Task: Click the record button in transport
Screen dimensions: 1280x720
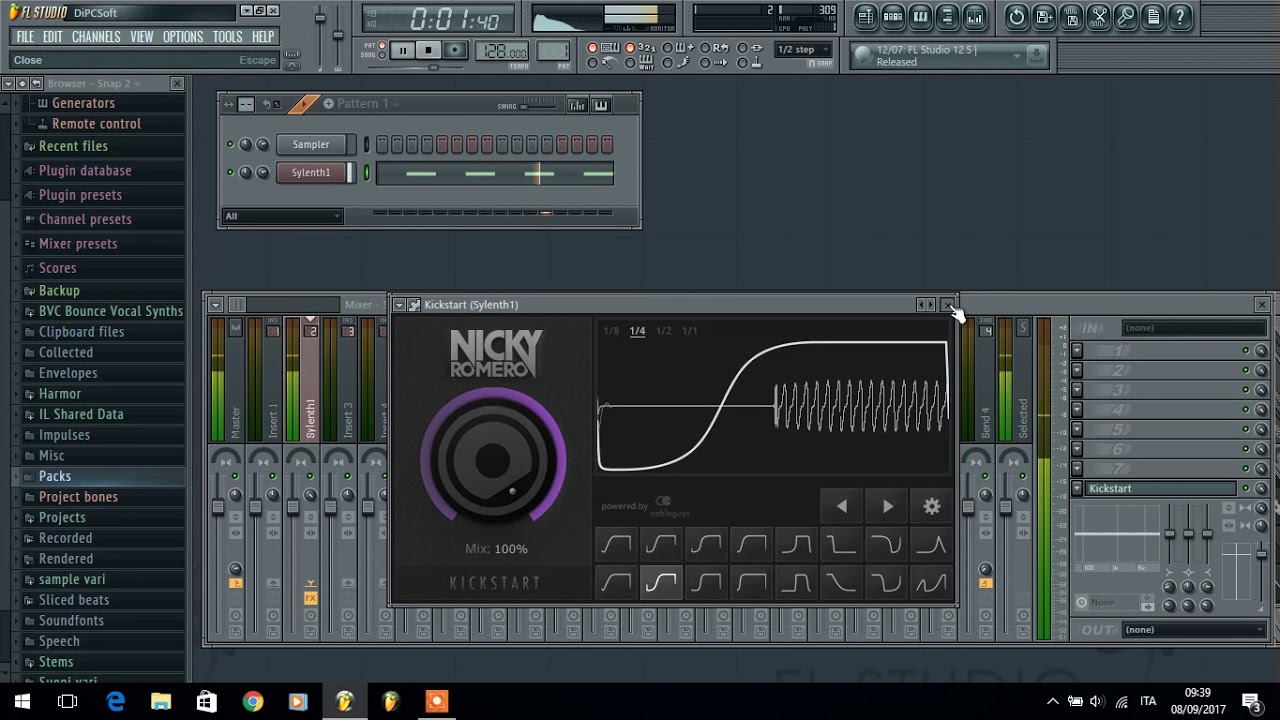Action: 455,50
